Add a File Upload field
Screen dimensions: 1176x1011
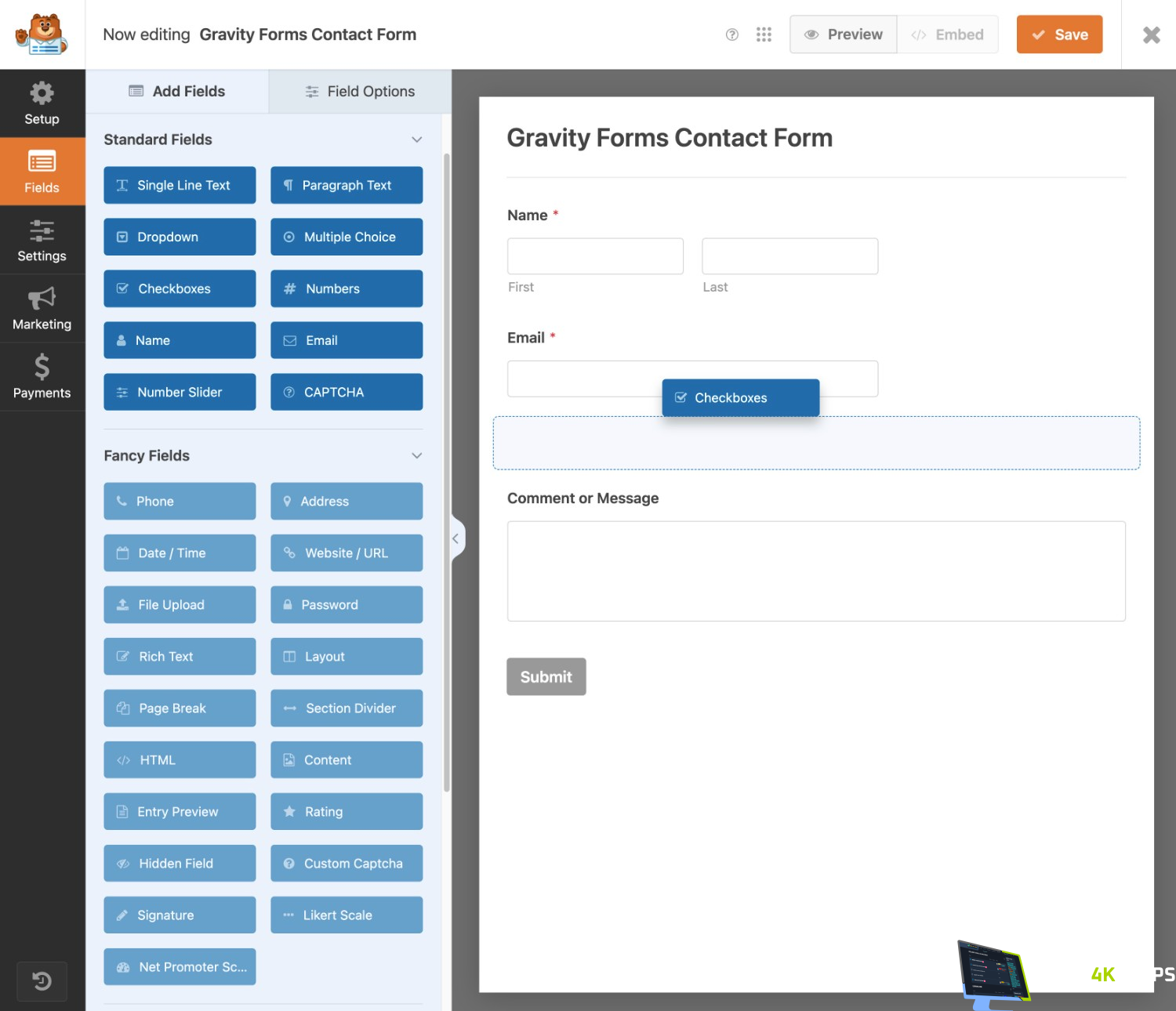click(x=180, y=605)
